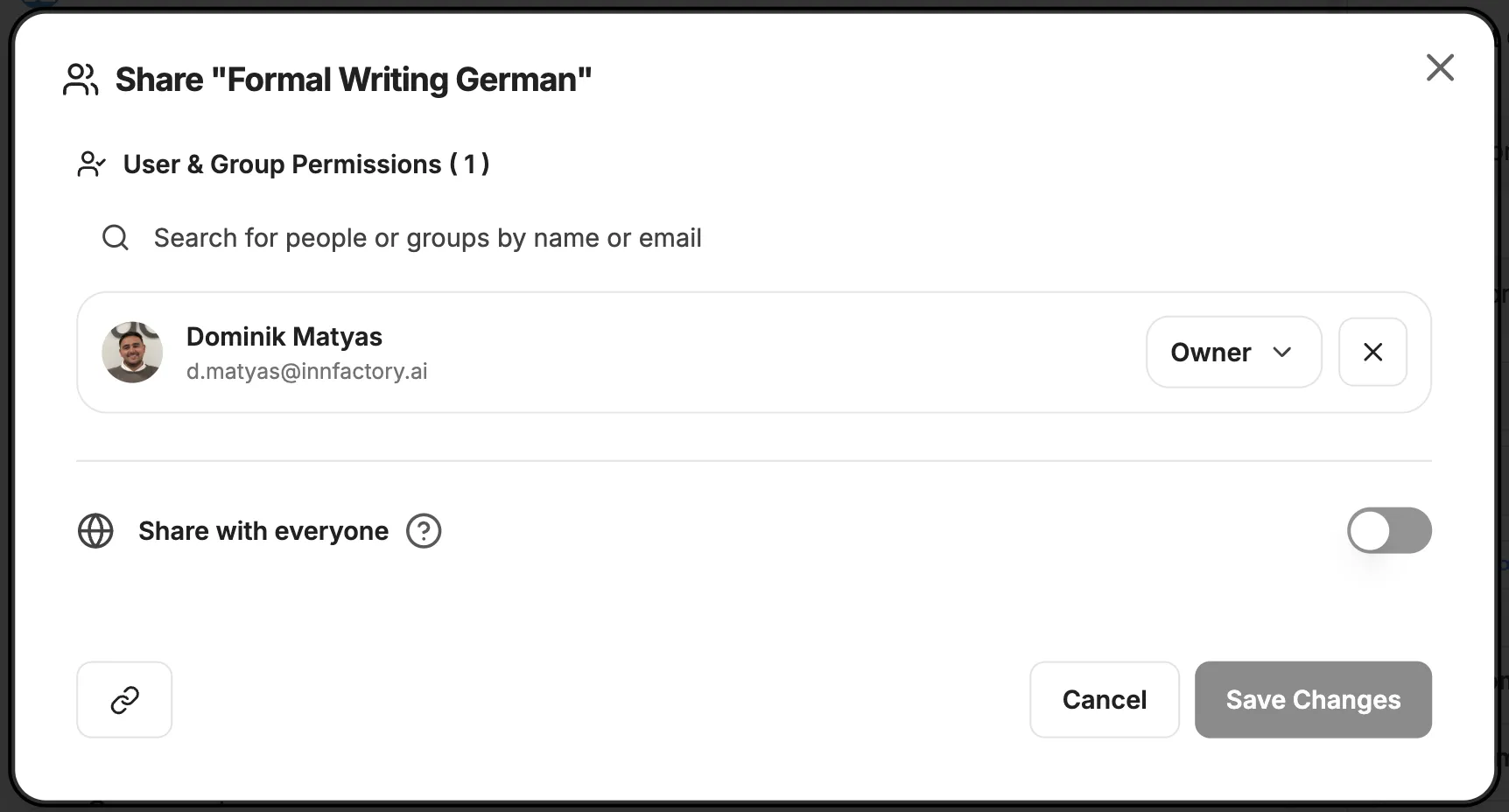Expand the permission level selector for Dominik Matyas
This screenshot has height=812, width=1509.
coord(1233,352)
